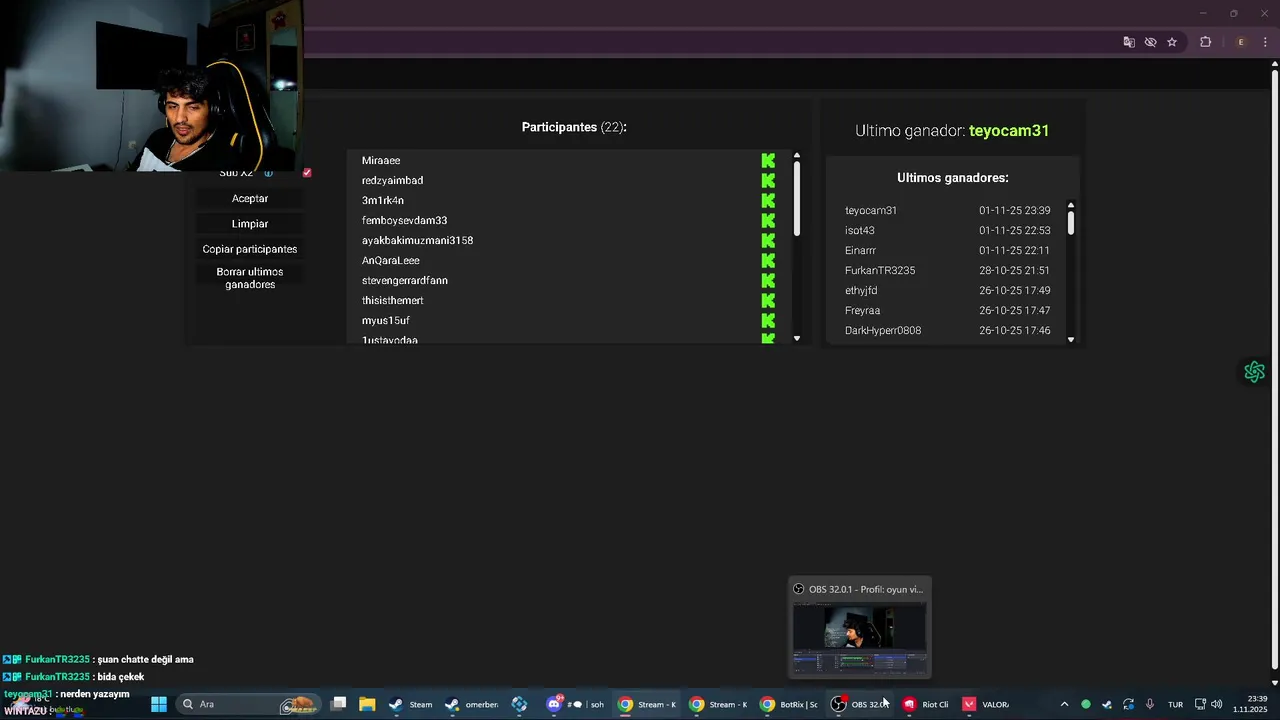Image resolution: width=1280 pixels, height=720 pixels.
Task: Click the Limpiar button
Action: click(x=250, y=223)
